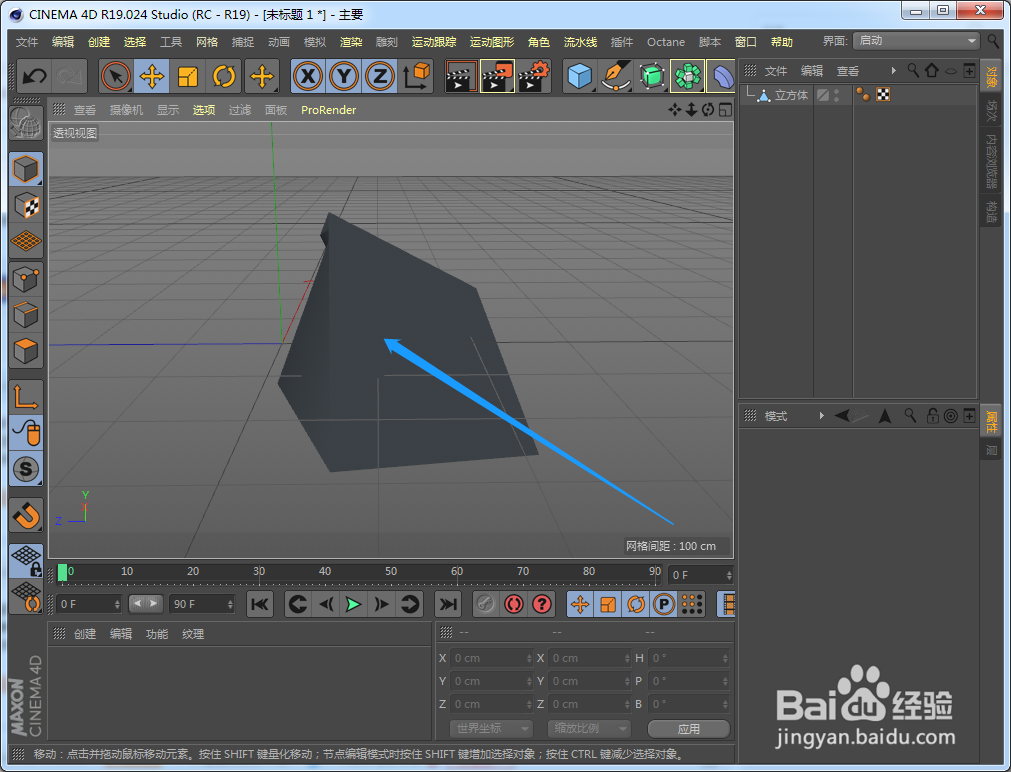This screenshot has height=772, width=1011.
Task: Switch the coordinate system icon
Action: point(417,77)
